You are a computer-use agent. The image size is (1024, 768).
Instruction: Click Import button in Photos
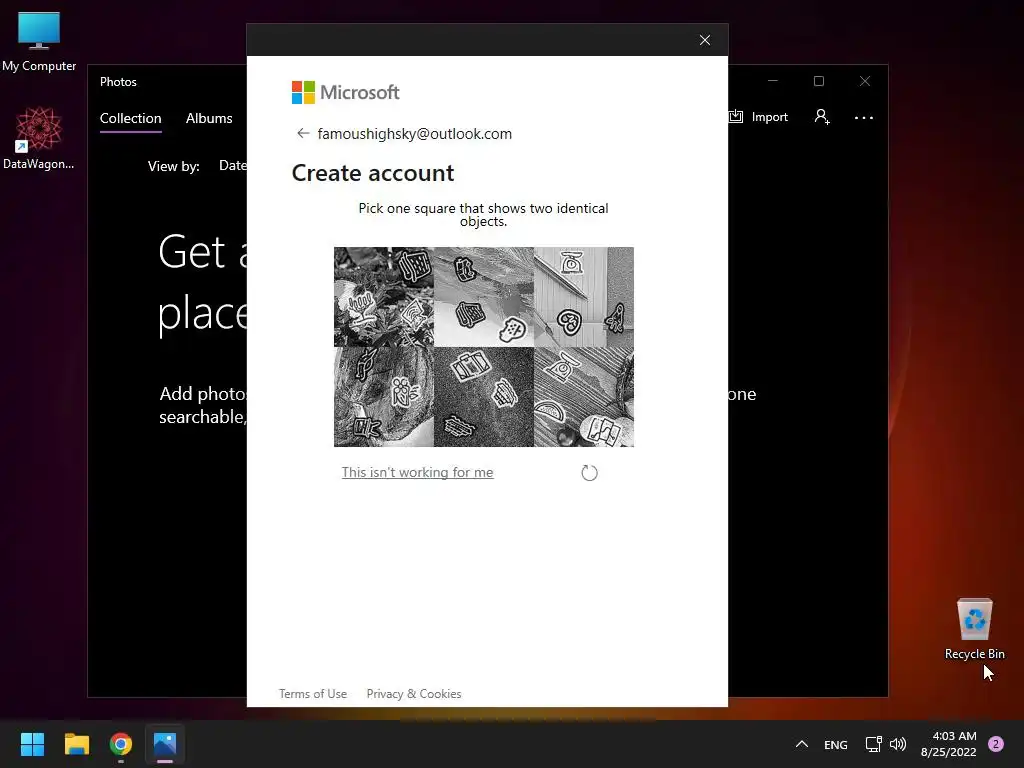pos(759,117)
